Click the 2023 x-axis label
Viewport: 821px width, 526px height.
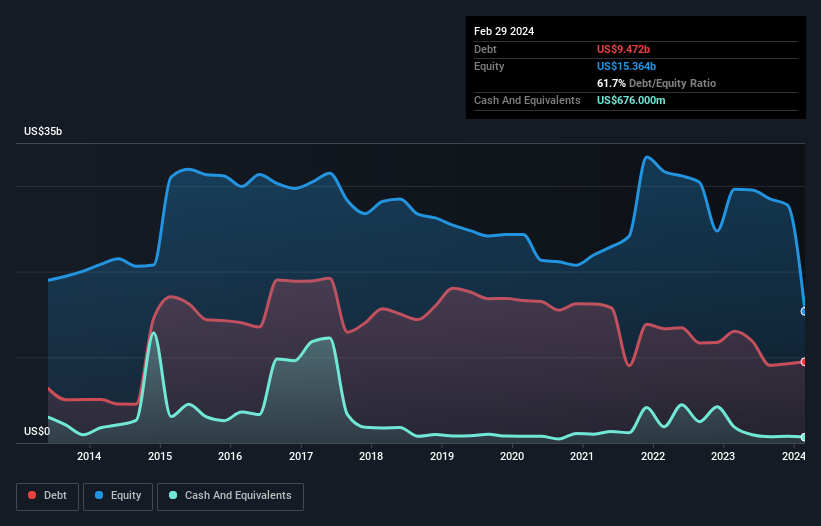coord(723,456)
